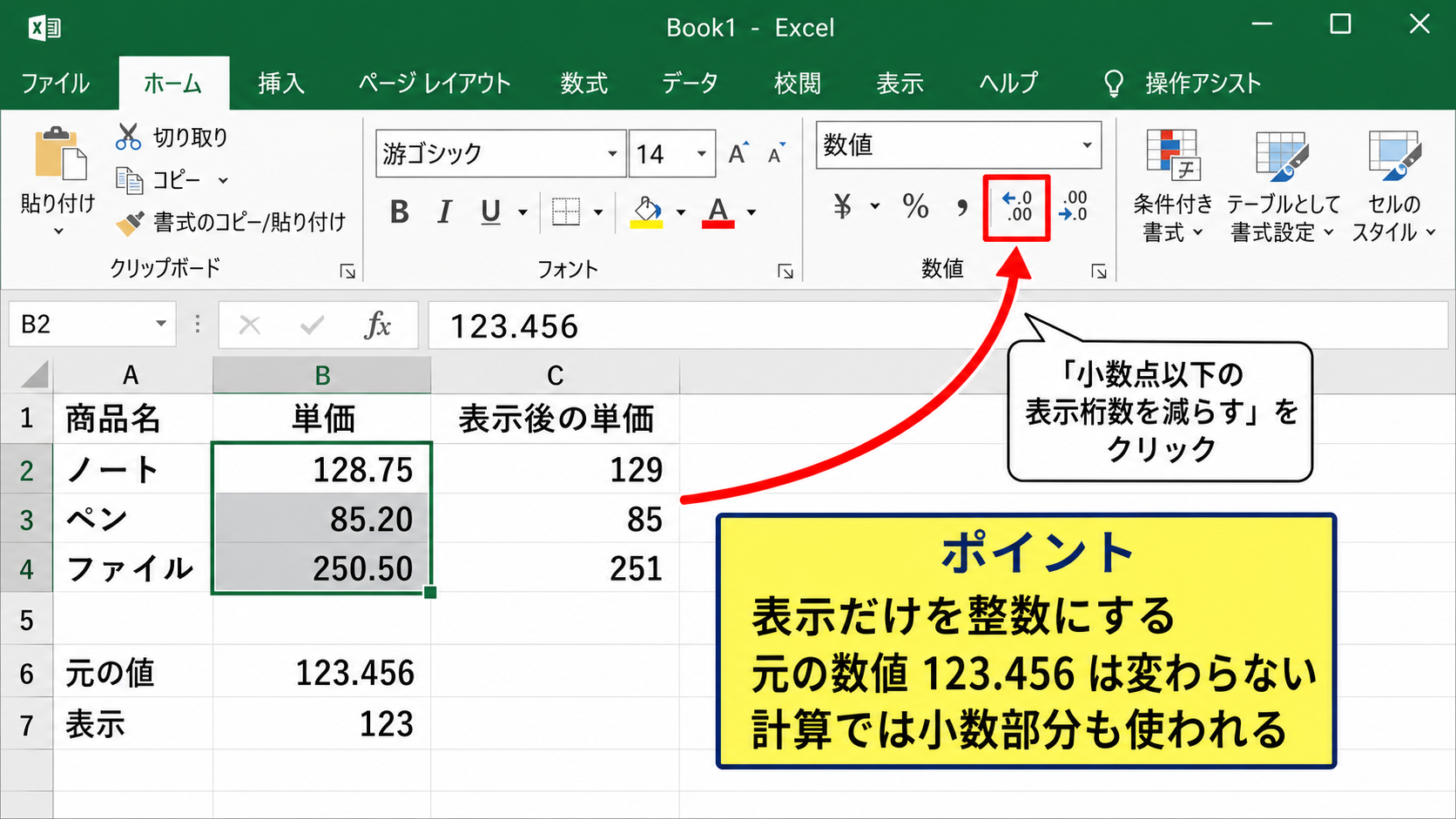
Task: Click the formula bar Enter checkmark
Action: (312, 326)
